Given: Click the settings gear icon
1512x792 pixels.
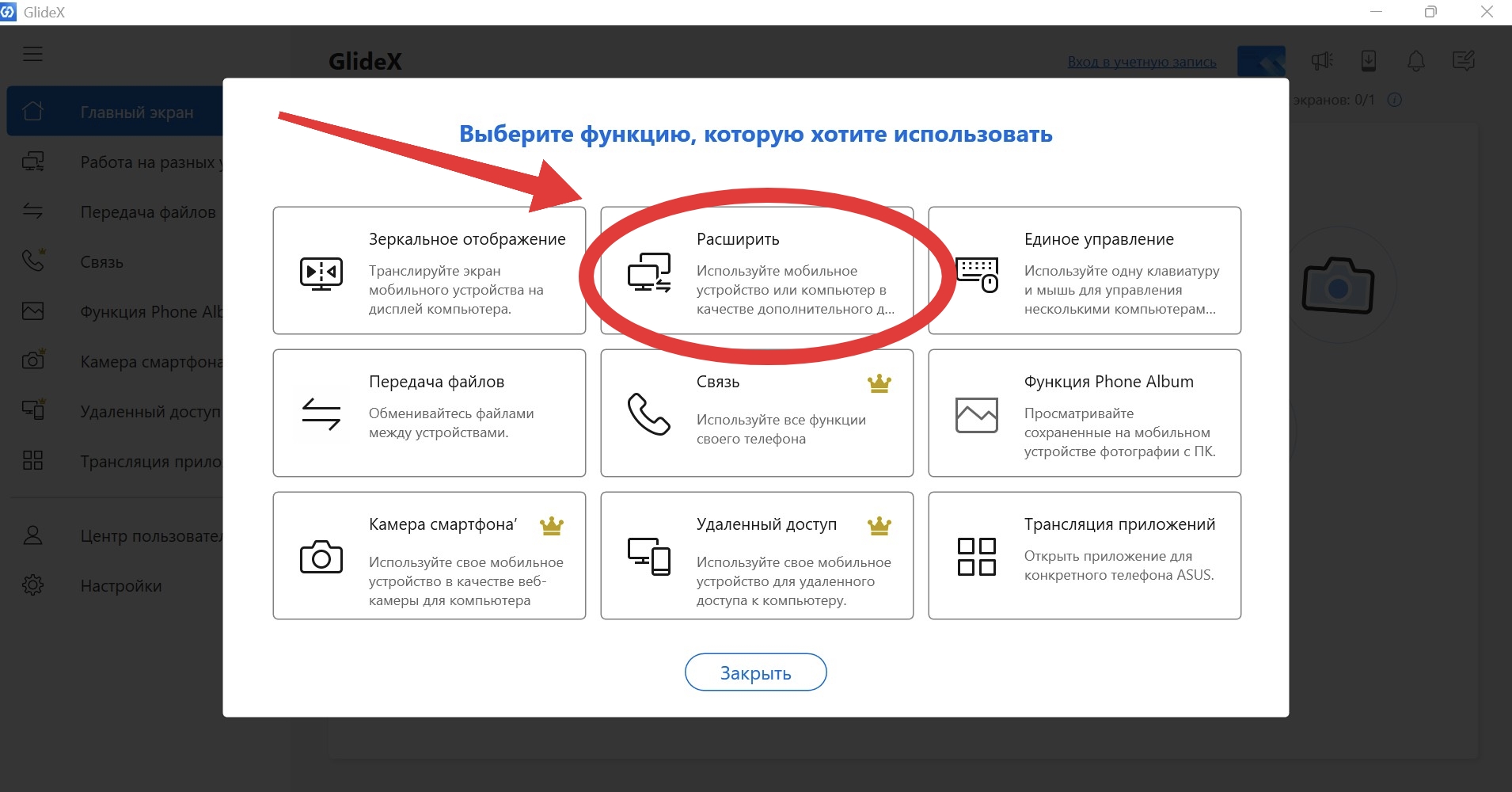Looking at the screenshot, I should pos(32,585).
